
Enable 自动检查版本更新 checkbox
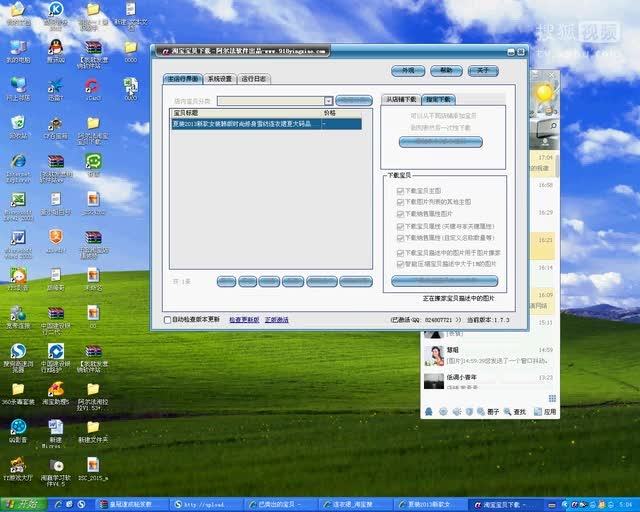[x=167, y=320]
